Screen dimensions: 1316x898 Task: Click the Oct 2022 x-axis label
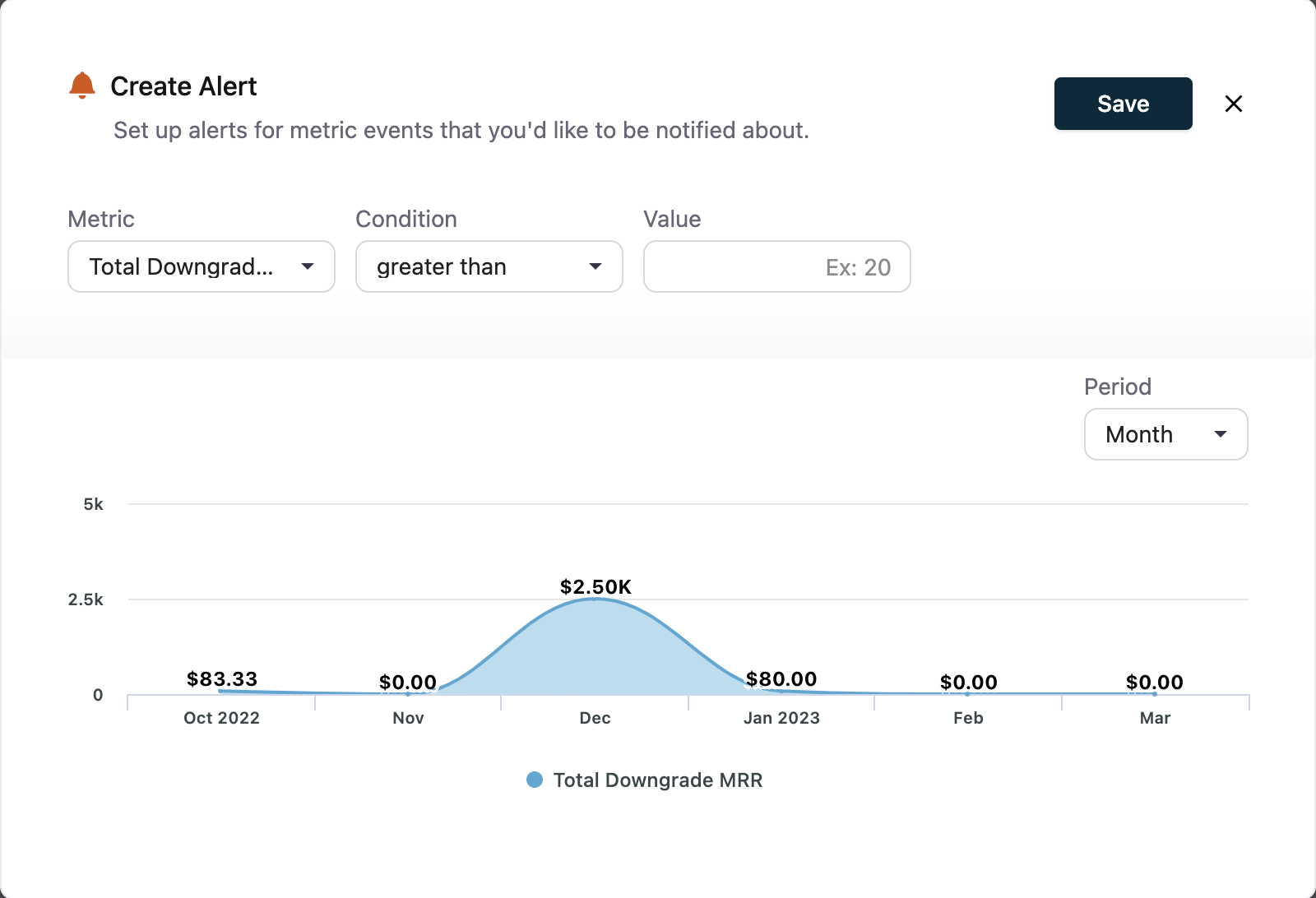click(221, 718)
